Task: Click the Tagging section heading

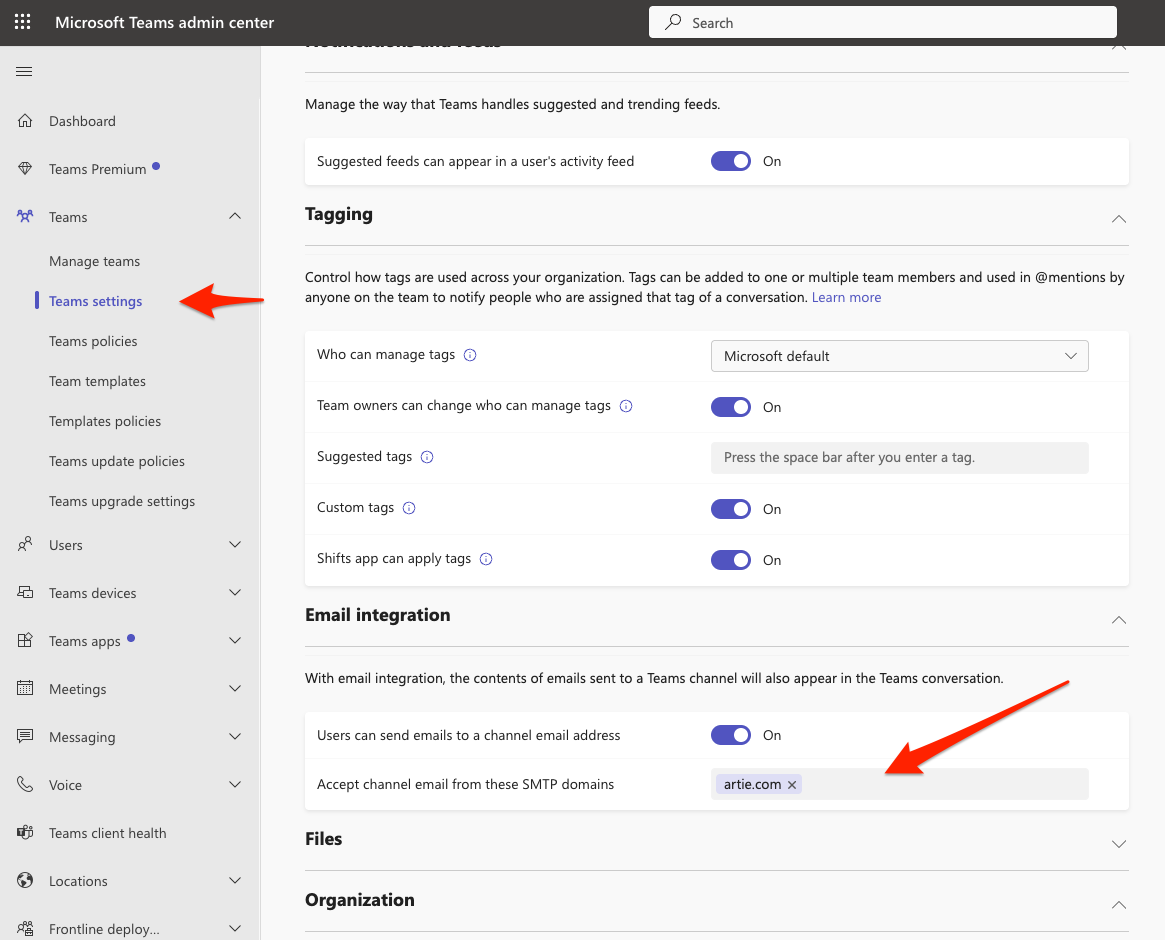Action: [x=339, y=215]
